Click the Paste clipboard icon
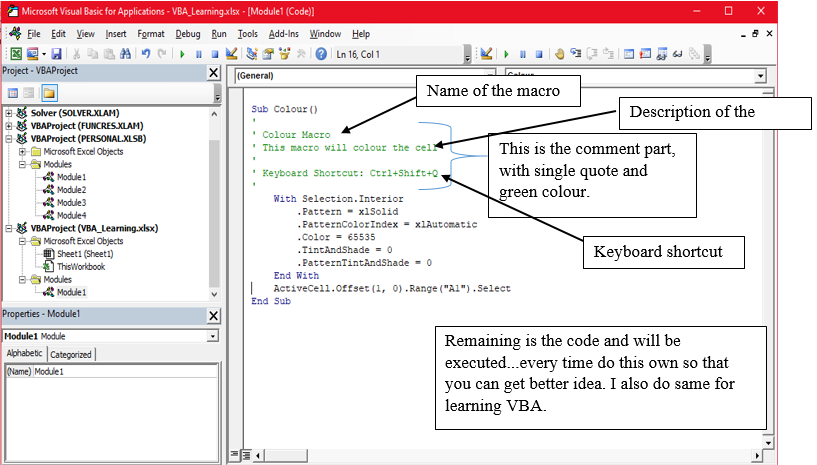The image size is (817, 465). point(109,54)
